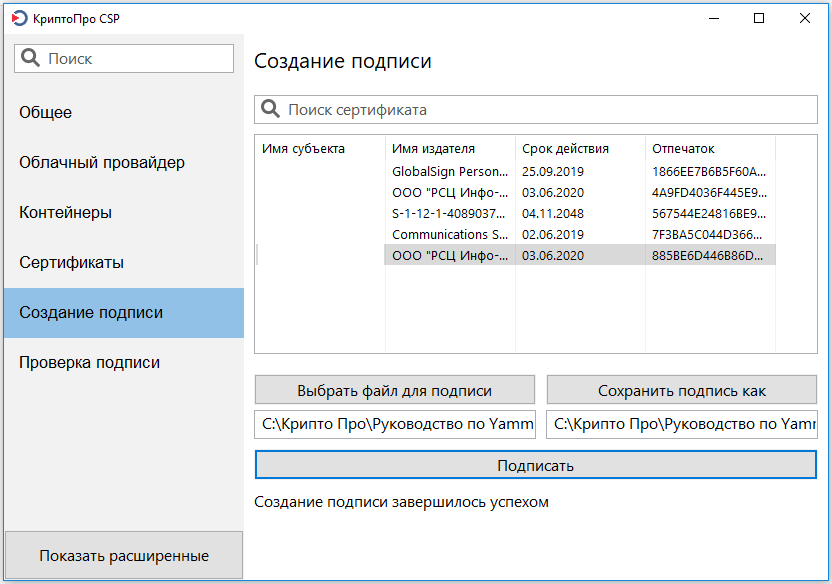832x584 pixels.
Task: Maximize the КриптоПро CSP window
Action: 759,19
